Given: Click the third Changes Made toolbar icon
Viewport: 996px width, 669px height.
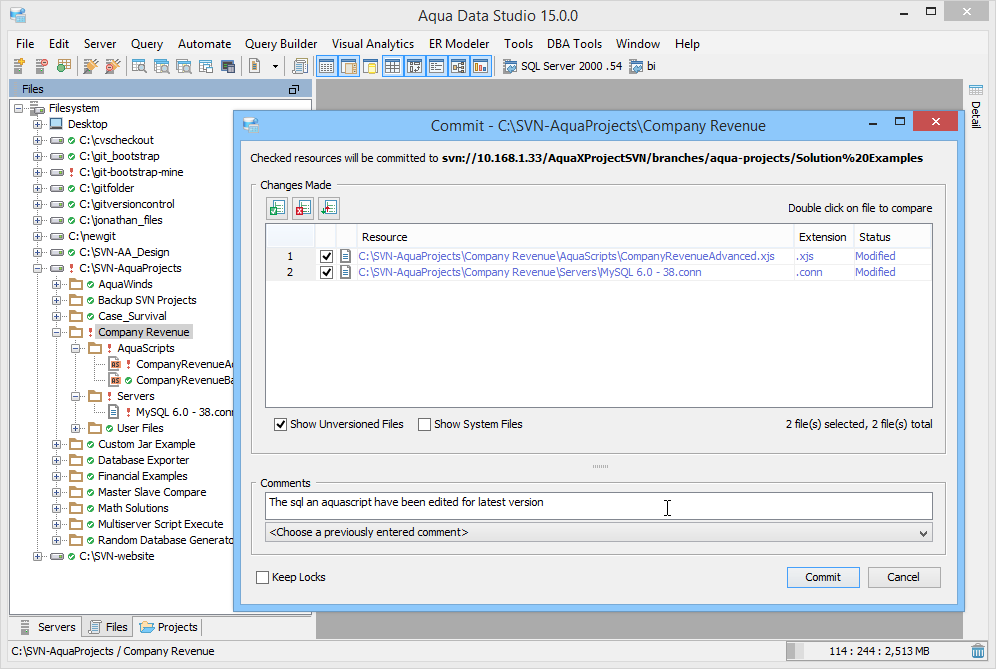Looking at the screenshot, I should tap(328, 208).
